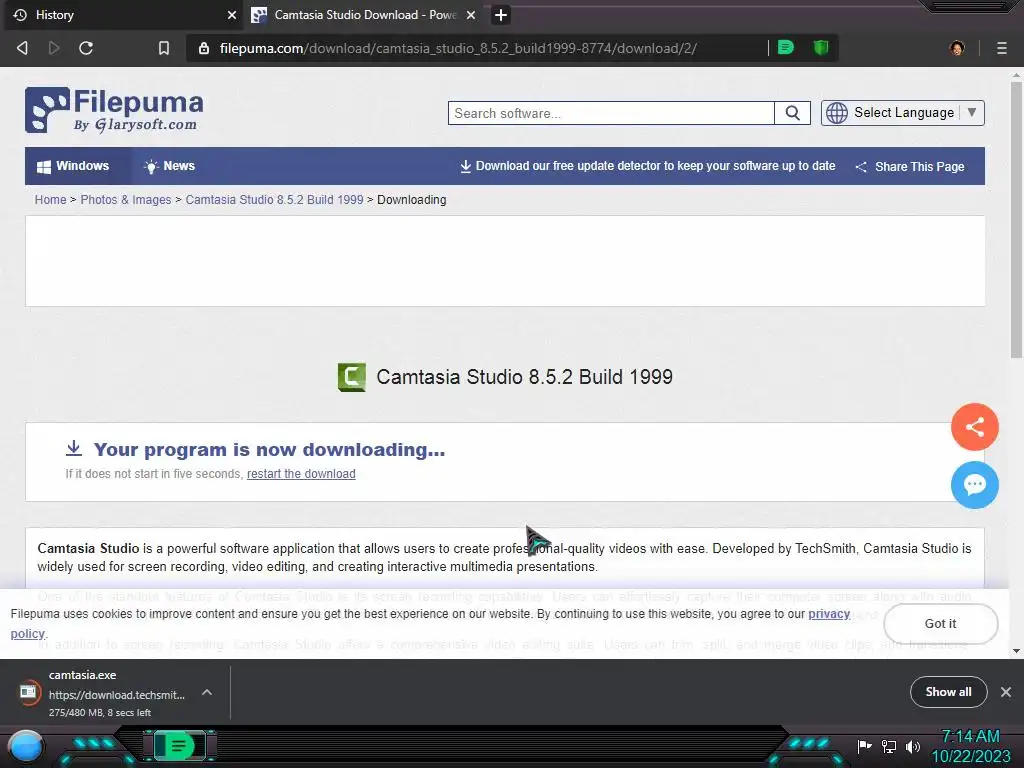Accept cookies with Got it button
This screenshot has width=1024, height=768.
pos(940,624)
